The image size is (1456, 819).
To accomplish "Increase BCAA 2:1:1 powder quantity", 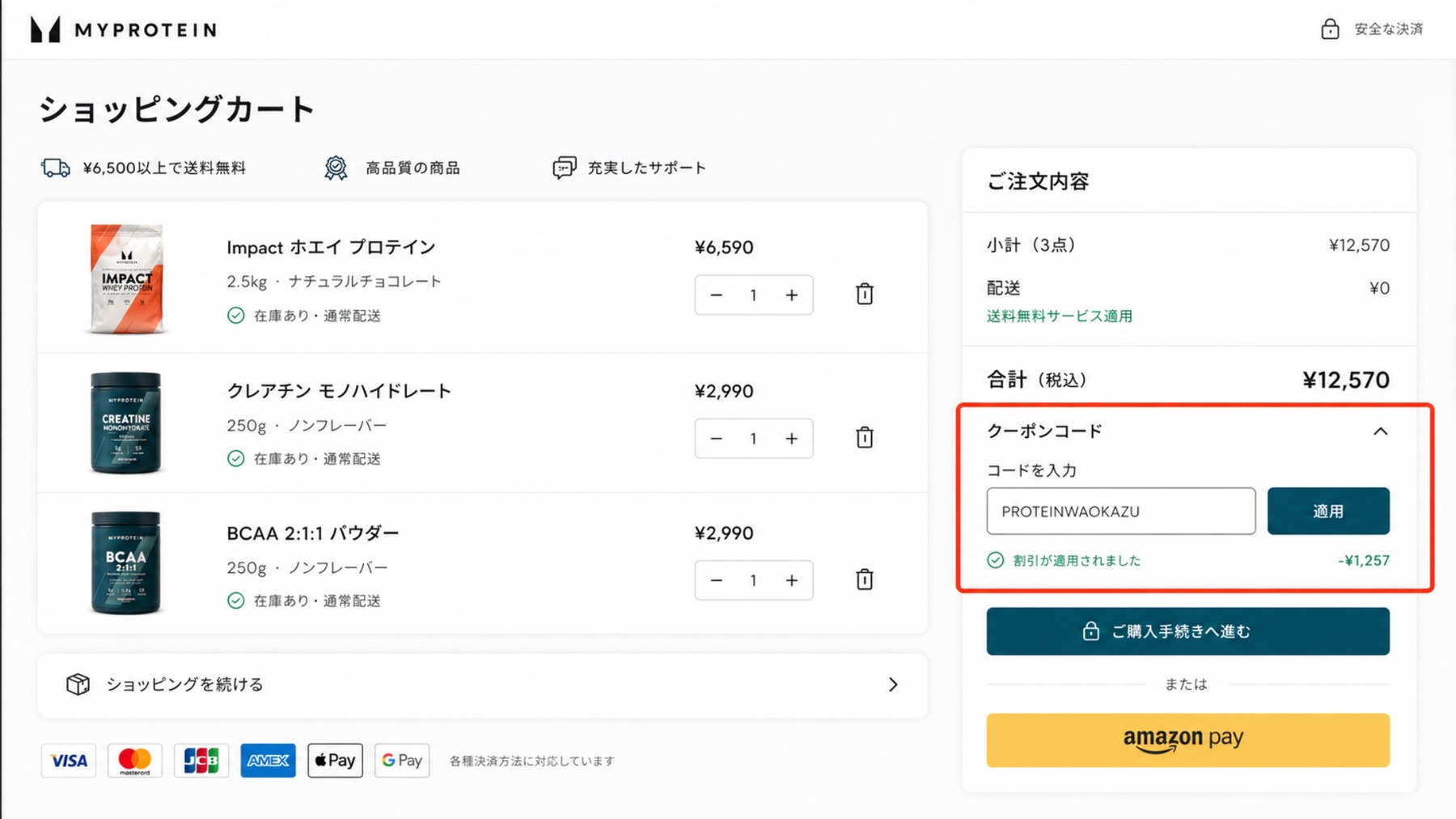I will pos(792,580).
